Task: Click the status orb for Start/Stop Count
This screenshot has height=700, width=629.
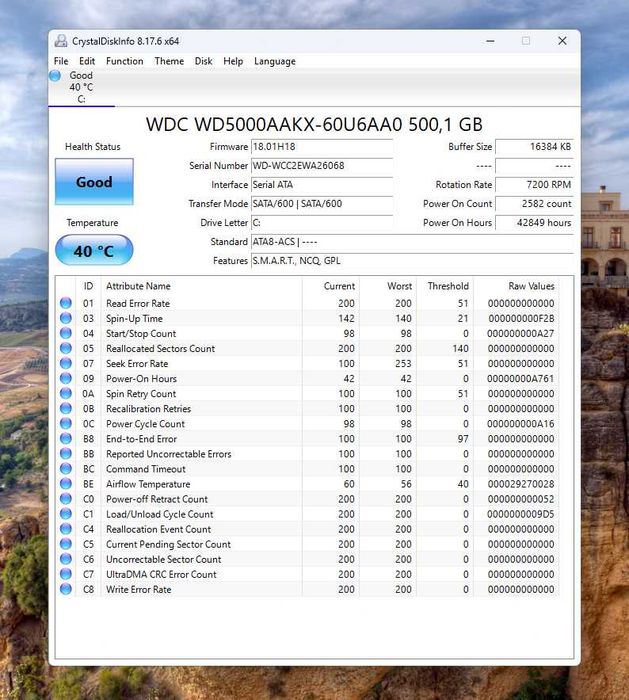Action: pyautogui.click(x=66, y=333)
